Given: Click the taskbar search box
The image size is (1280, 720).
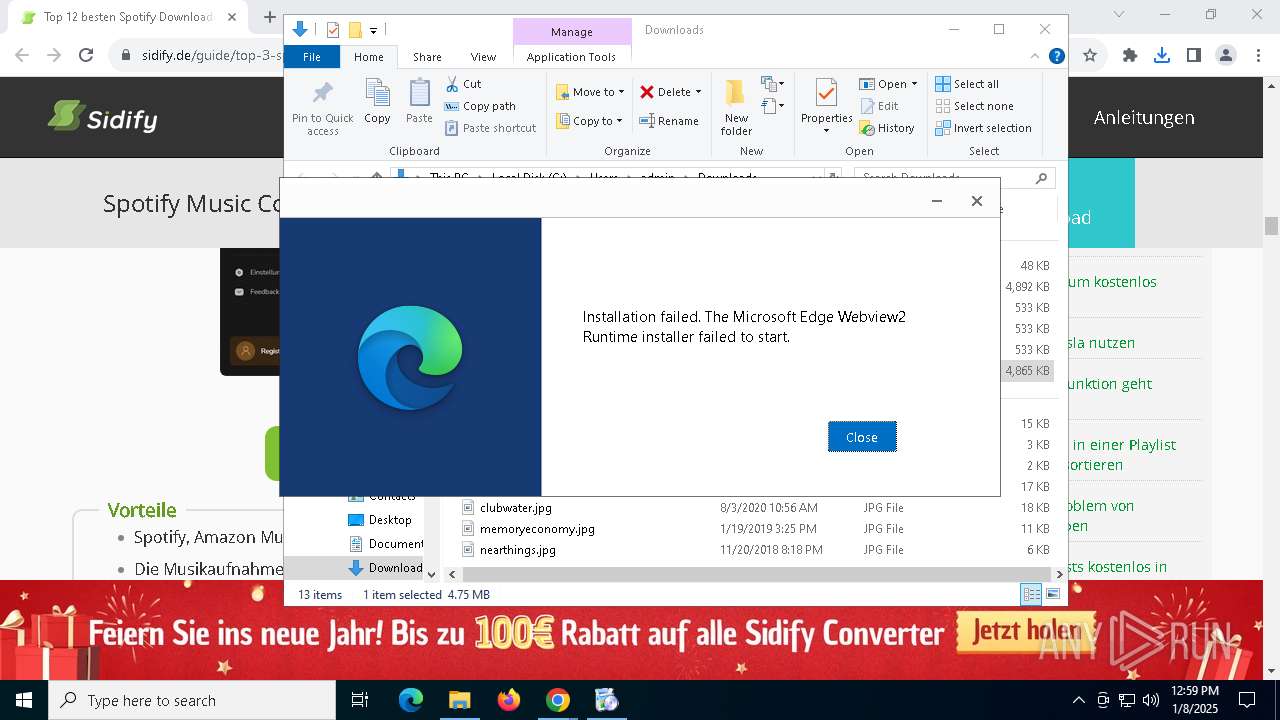Looking at the screenshot, I should point(191,700).
